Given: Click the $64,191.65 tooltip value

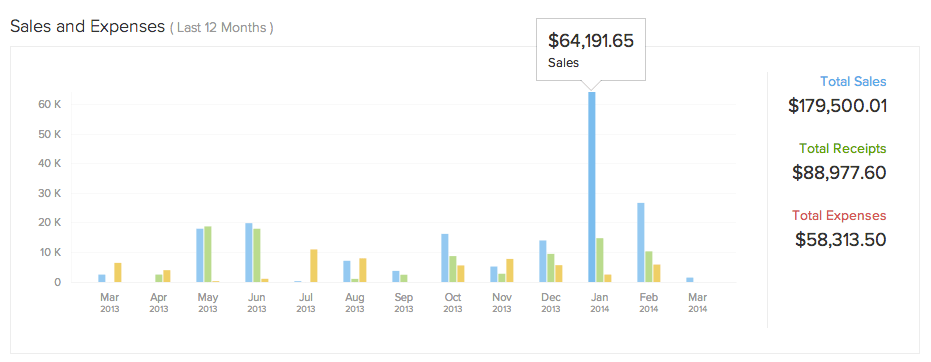Looking at the screenshot, I should click(591, 41).
